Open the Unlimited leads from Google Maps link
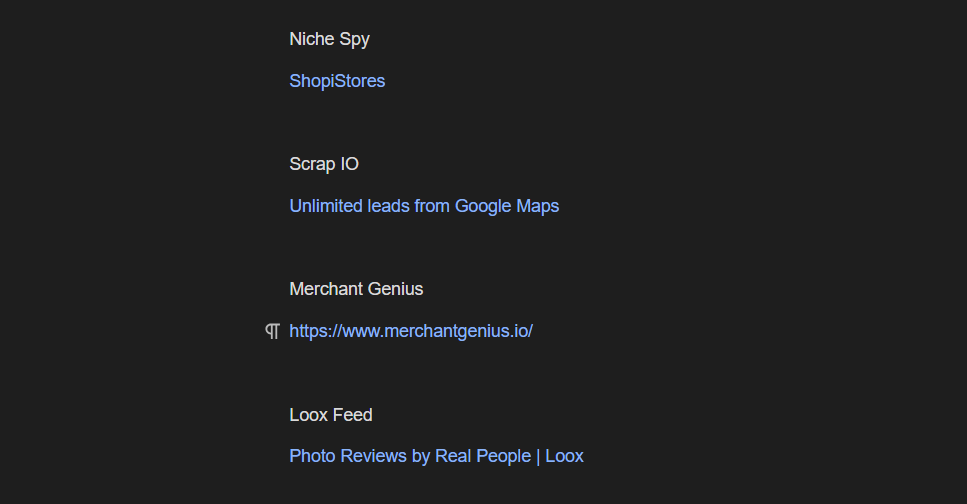967x504 pixels. 424,206
